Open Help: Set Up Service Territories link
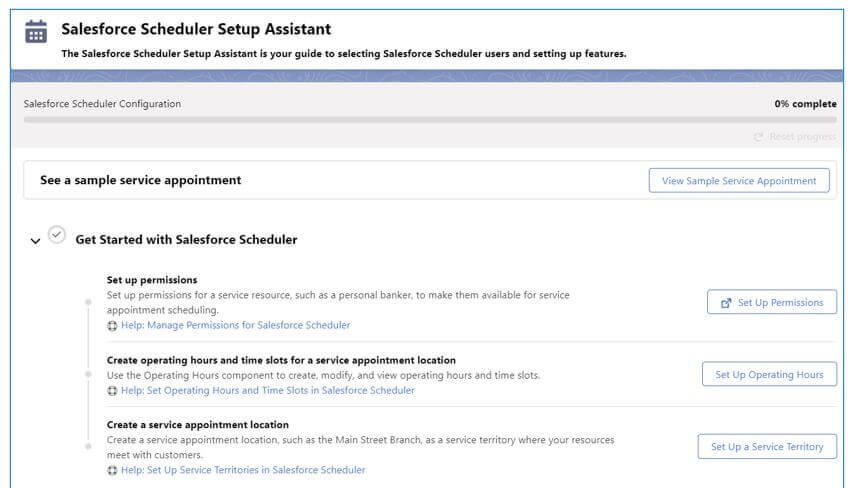 [x=243, y=469]
